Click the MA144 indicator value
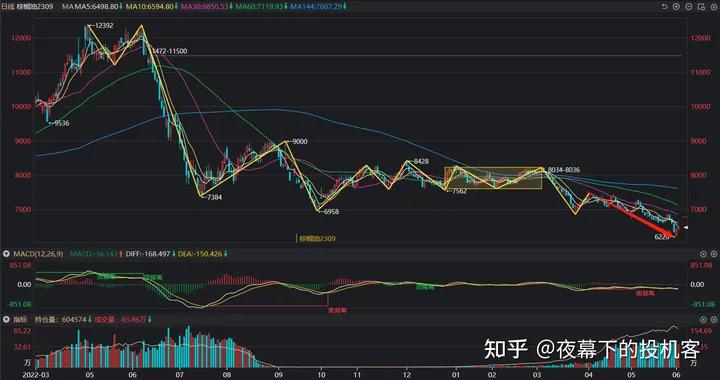The image size is (720, 380). pyautogui.click(x=317, y=7)
